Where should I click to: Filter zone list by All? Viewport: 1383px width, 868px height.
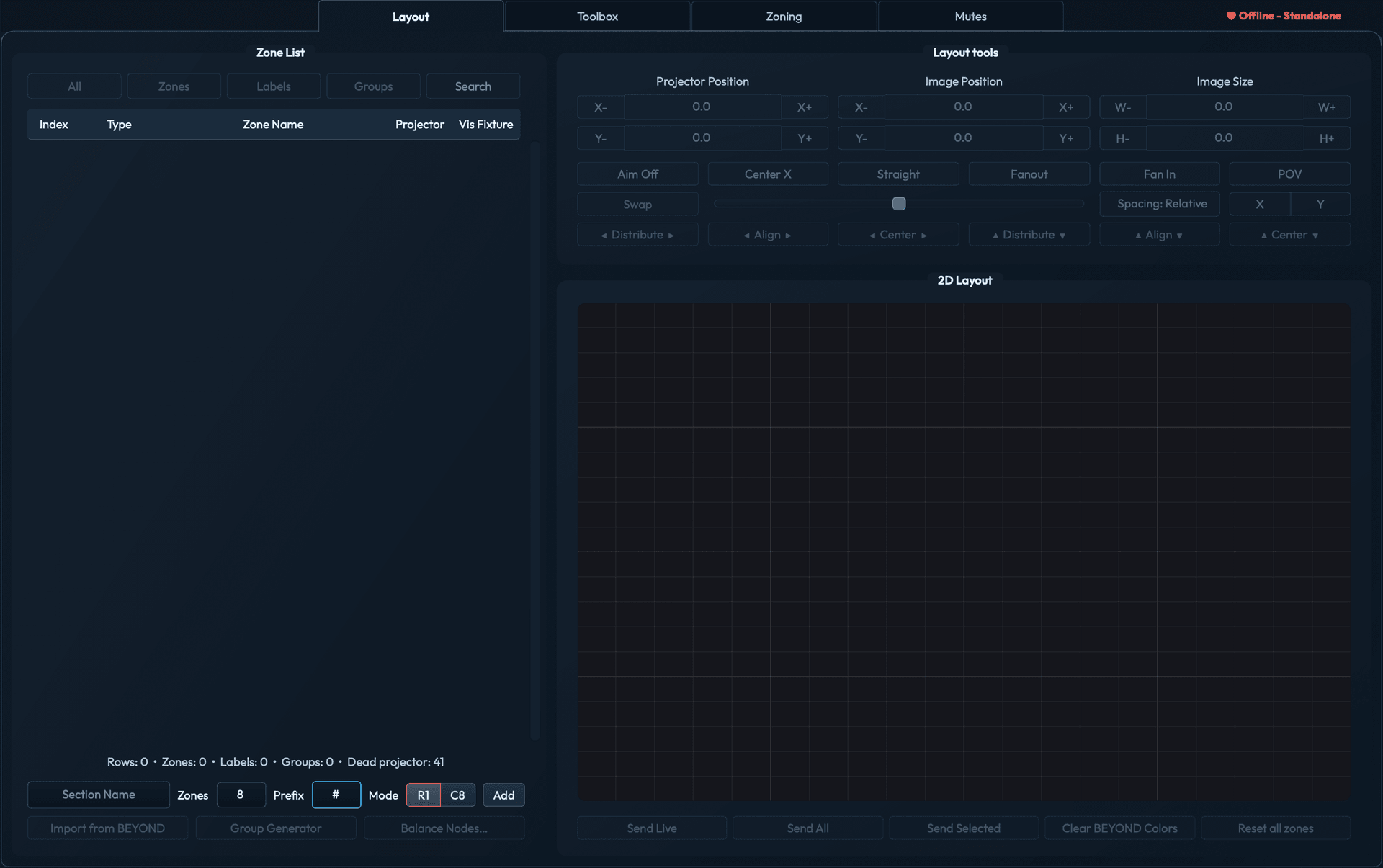pyautogui.click(x=74, y=86)
